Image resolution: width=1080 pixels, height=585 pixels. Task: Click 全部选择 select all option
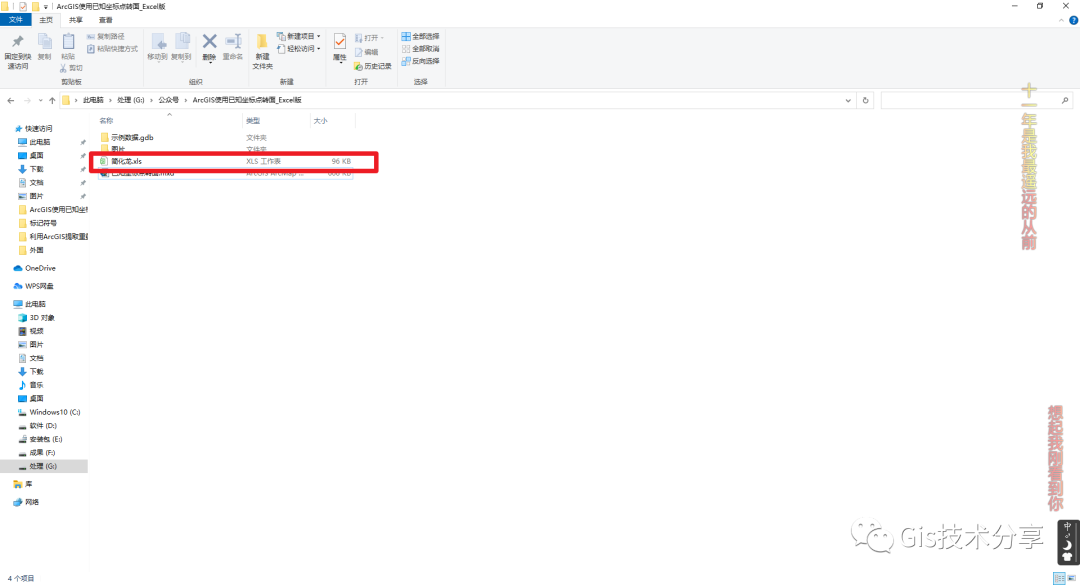click(x=420, y=36)
